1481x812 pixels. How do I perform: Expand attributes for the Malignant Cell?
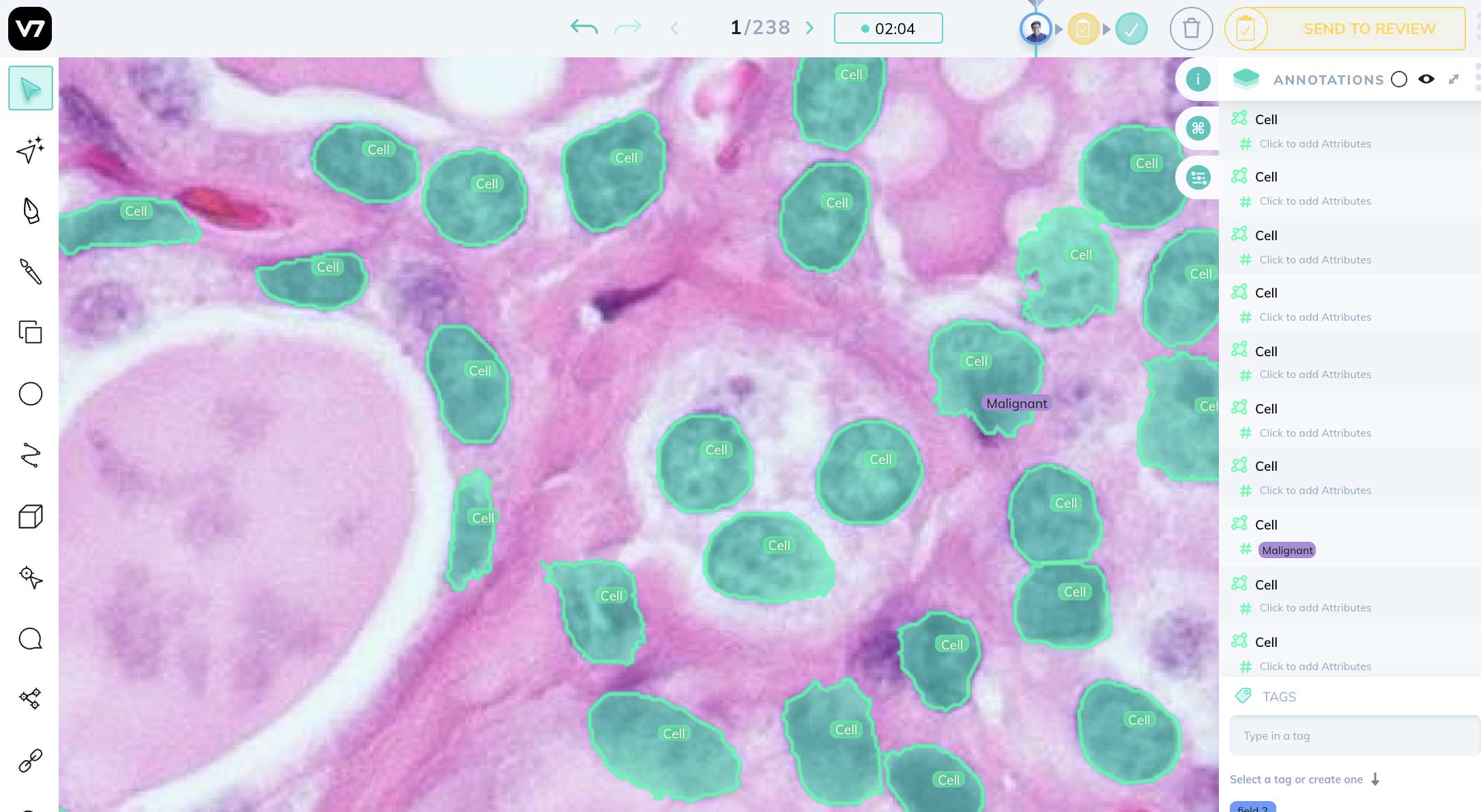tap(1247, 549)
